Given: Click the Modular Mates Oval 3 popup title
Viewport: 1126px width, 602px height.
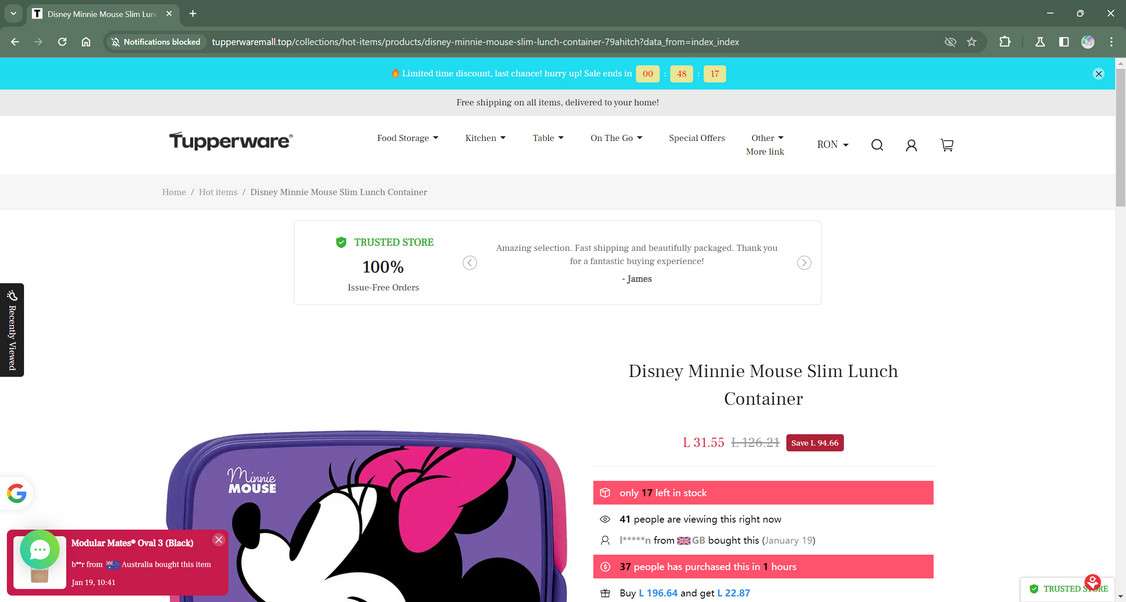Looking at the screenshot, I should pos(132,543).
